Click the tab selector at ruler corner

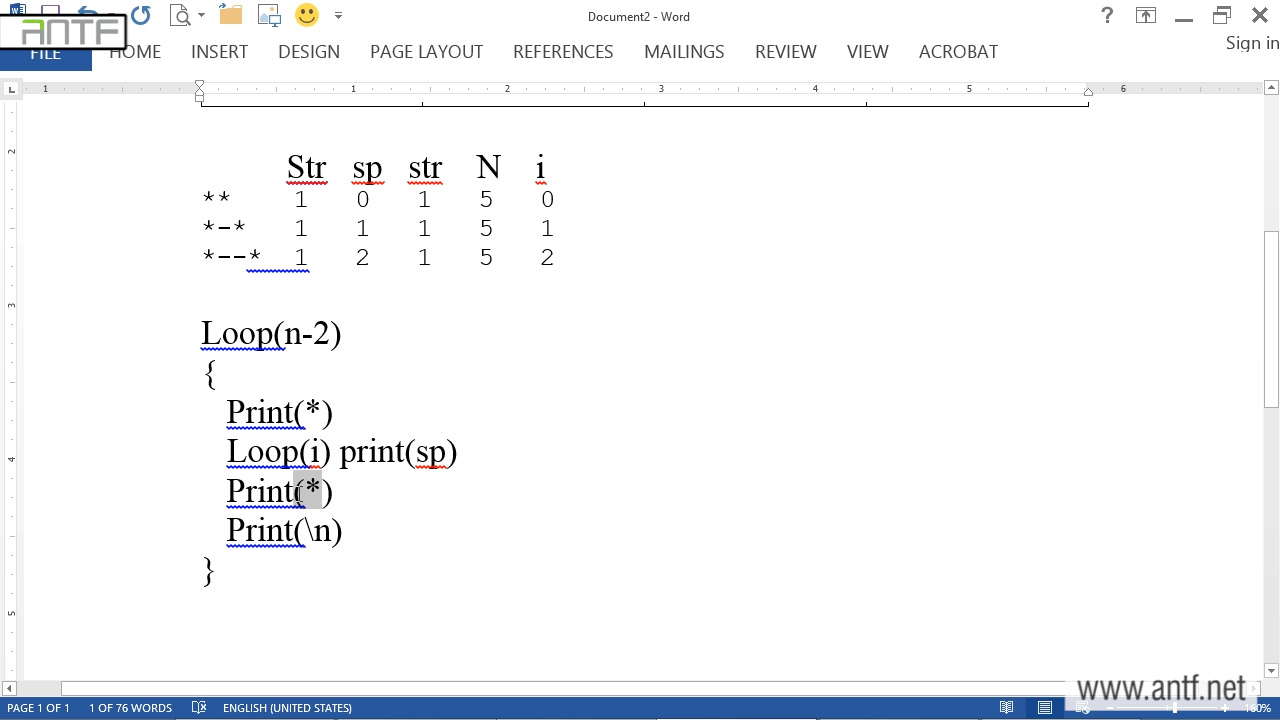(x=11, y=90)
